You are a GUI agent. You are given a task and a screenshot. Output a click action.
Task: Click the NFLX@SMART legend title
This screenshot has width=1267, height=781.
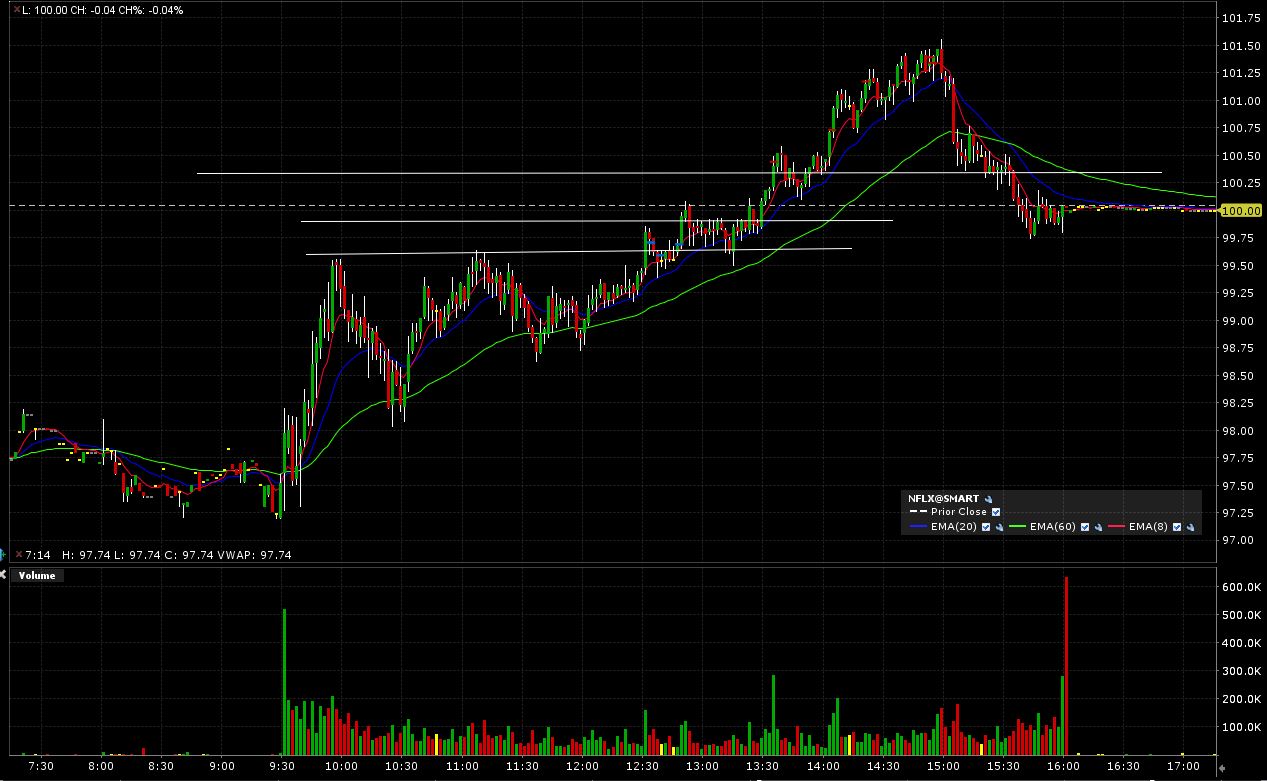(x=943, y=499)
